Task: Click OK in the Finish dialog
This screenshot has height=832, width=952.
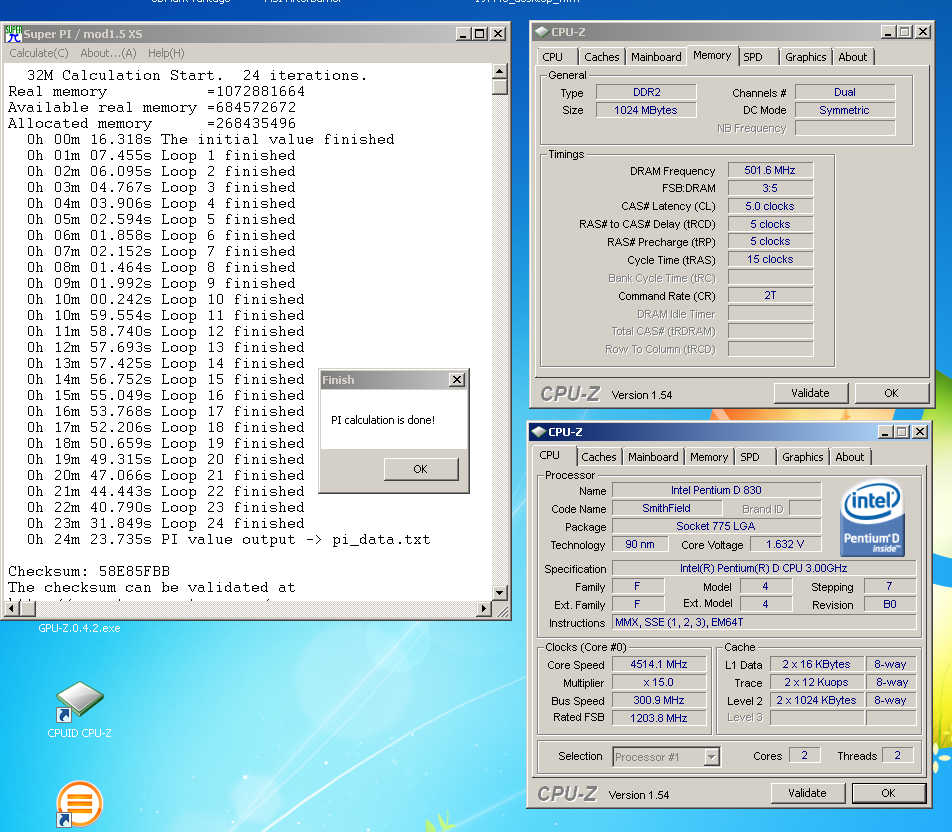Action: [421, 469]
